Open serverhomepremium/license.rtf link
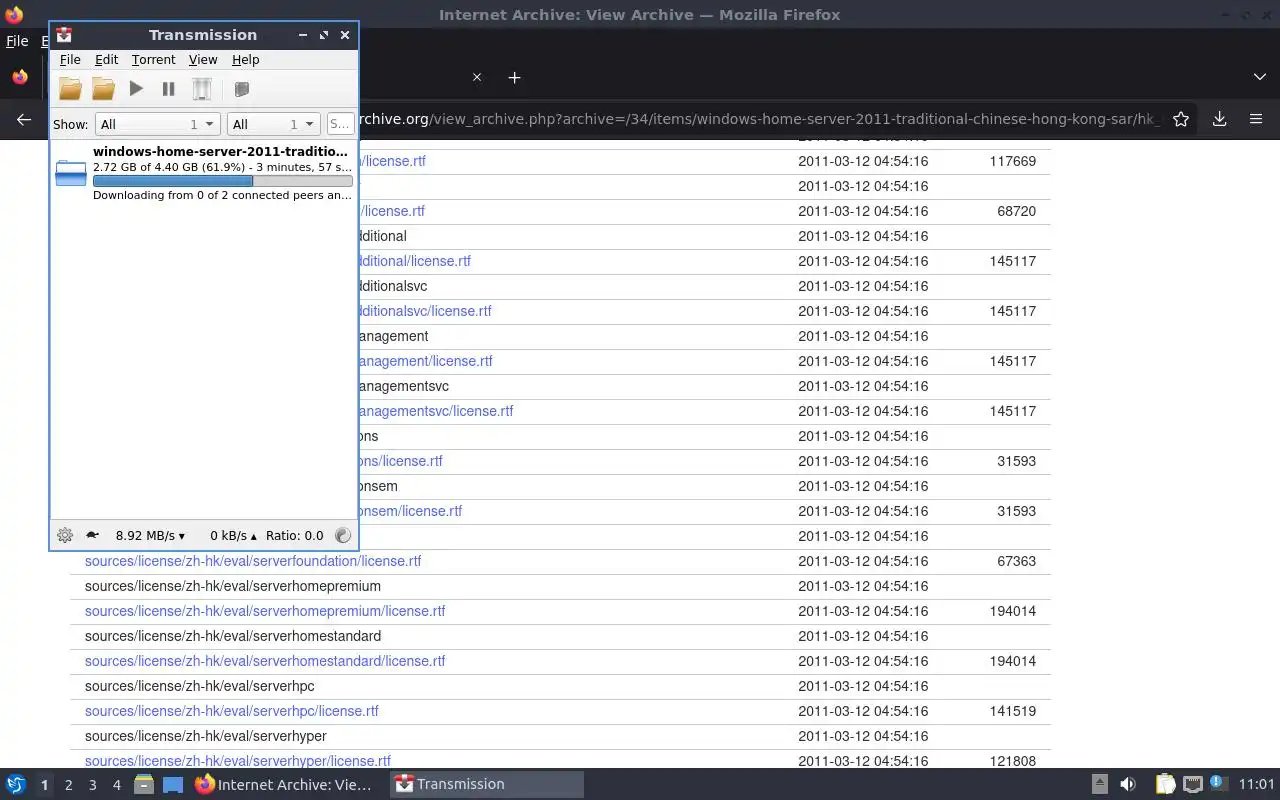 tap(265, 611)
